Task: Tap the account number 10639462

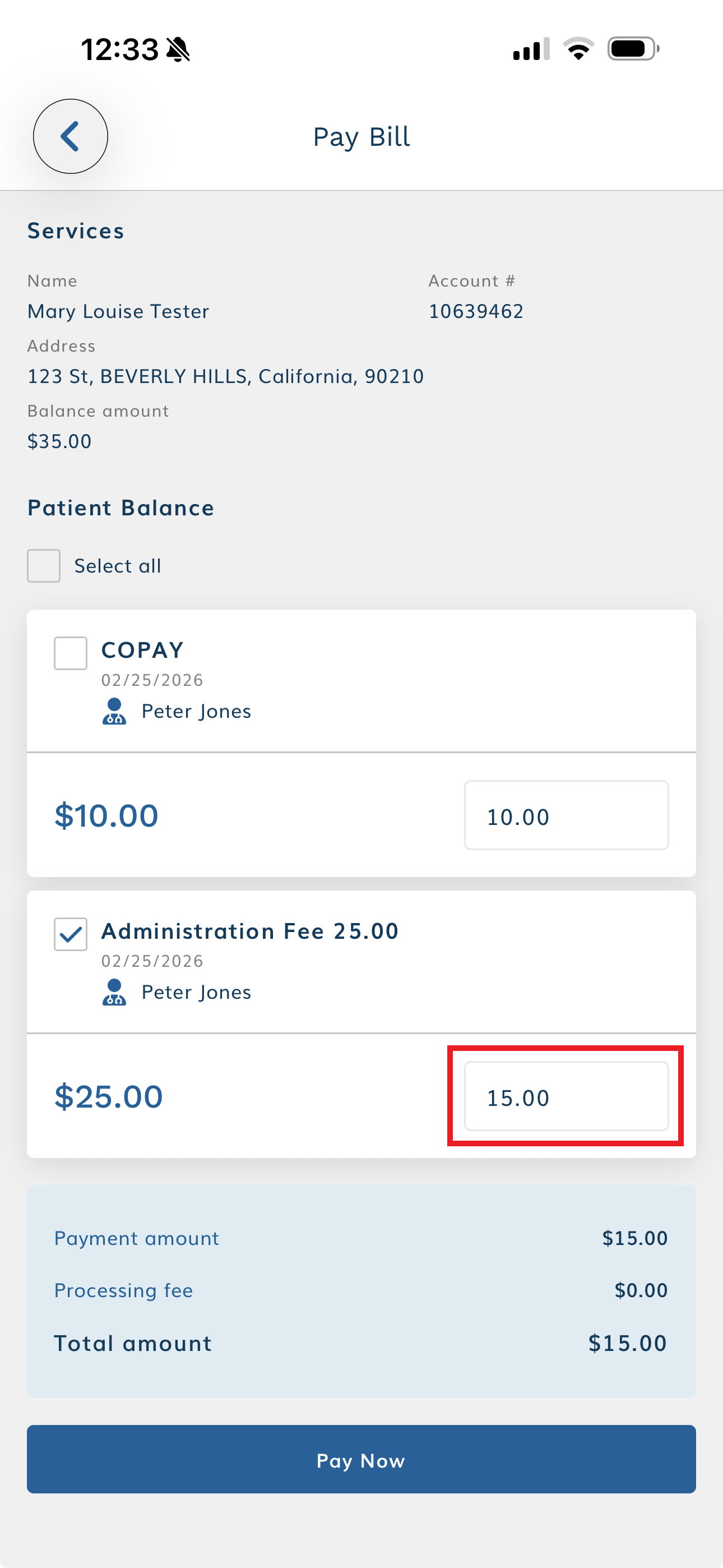Action: pyautogui.click(x=476, y=312)
